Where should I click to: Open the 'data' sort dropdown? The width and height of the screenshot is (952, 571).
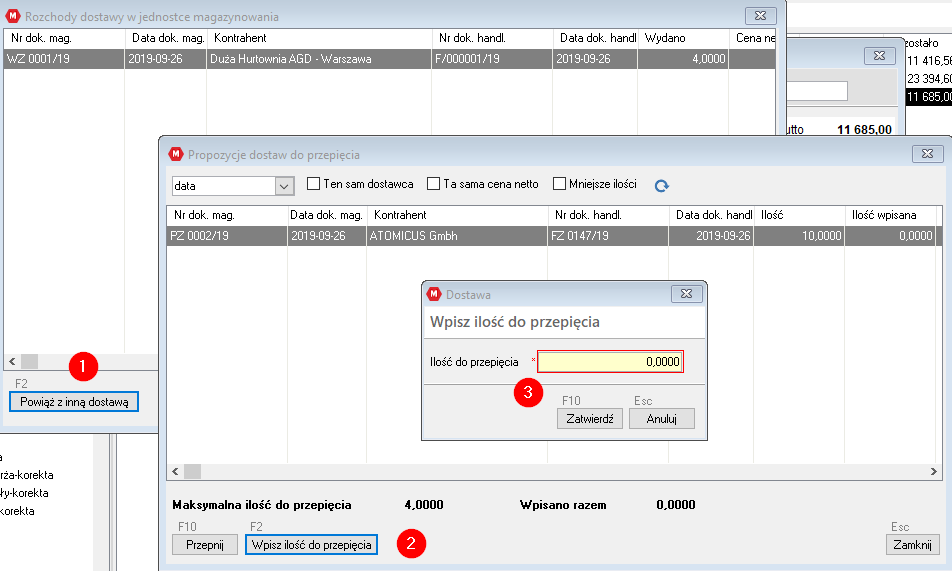pos(284,186)
